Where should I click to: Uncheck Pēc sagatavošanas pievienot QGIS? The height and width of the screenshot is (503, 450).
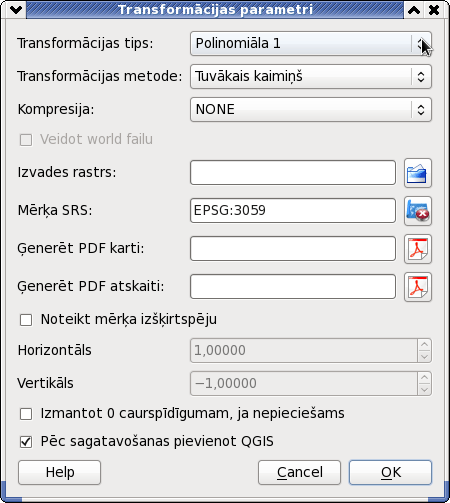(x=26, y=442)
